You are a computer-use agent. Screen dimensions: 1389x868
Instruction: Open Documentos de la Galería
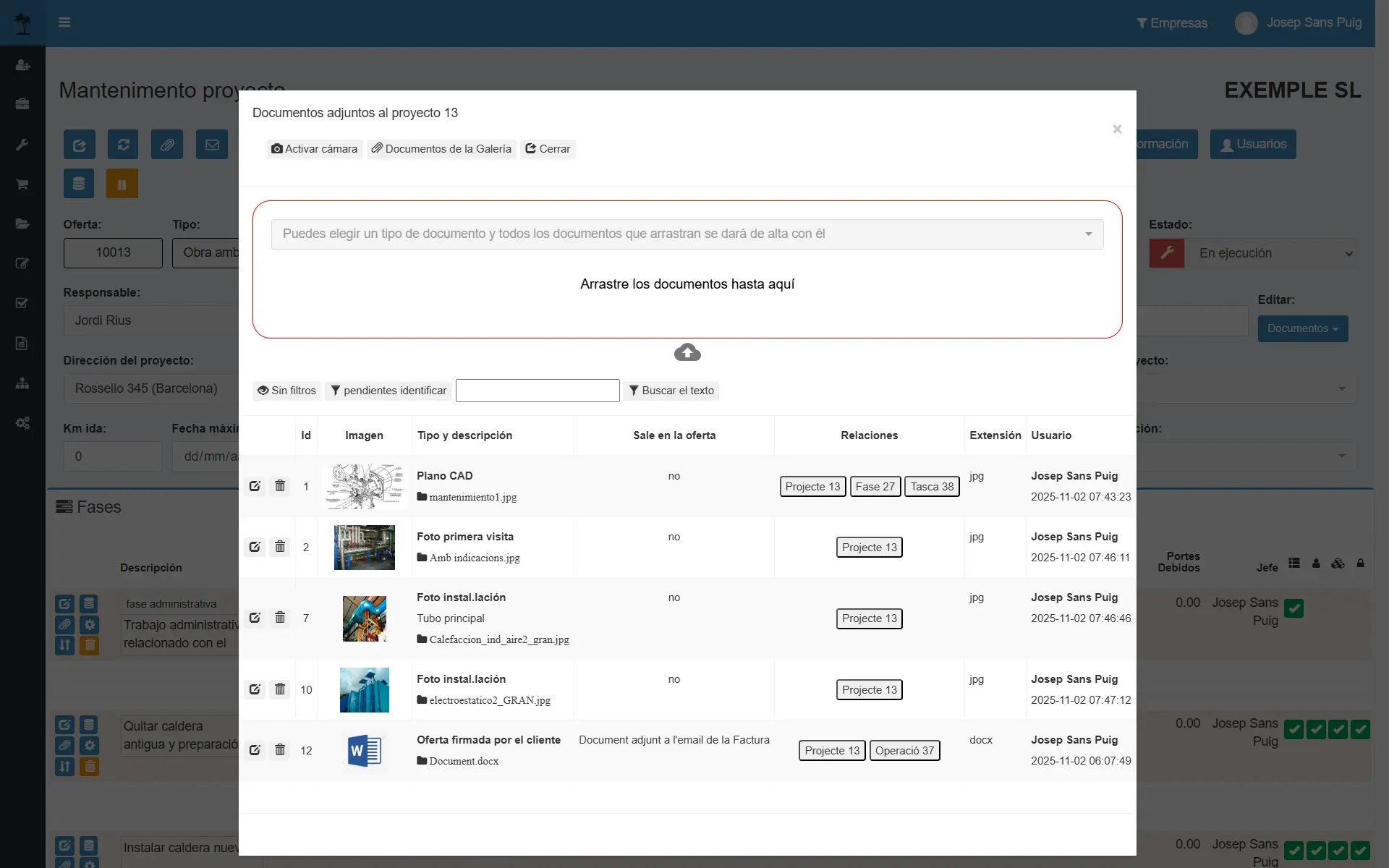[x=441, y=149]
